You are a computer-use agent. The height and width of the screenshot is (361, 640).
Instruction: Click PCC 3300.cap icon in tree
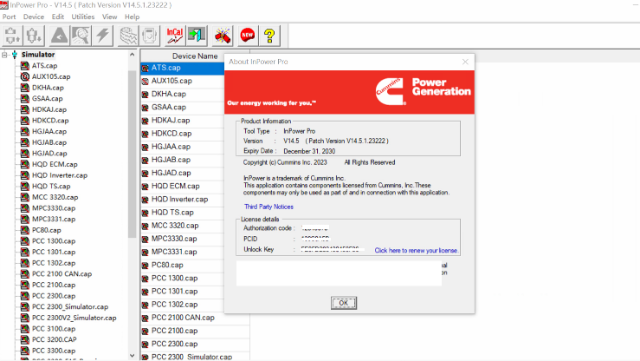click(25, 351)
